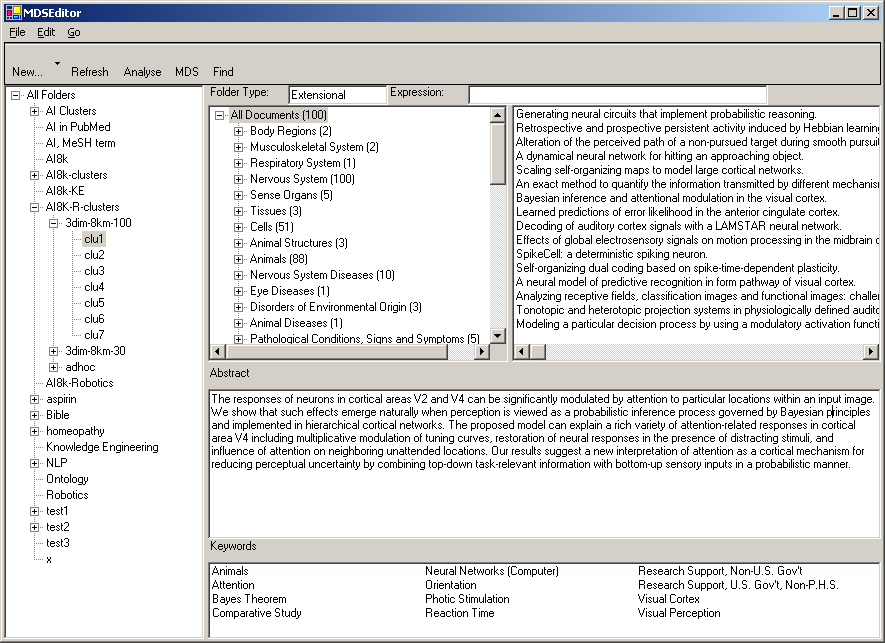This screenshot has width=885, height=643.
Task: Select the Knowledge Engineering folder
Action: 102,447
